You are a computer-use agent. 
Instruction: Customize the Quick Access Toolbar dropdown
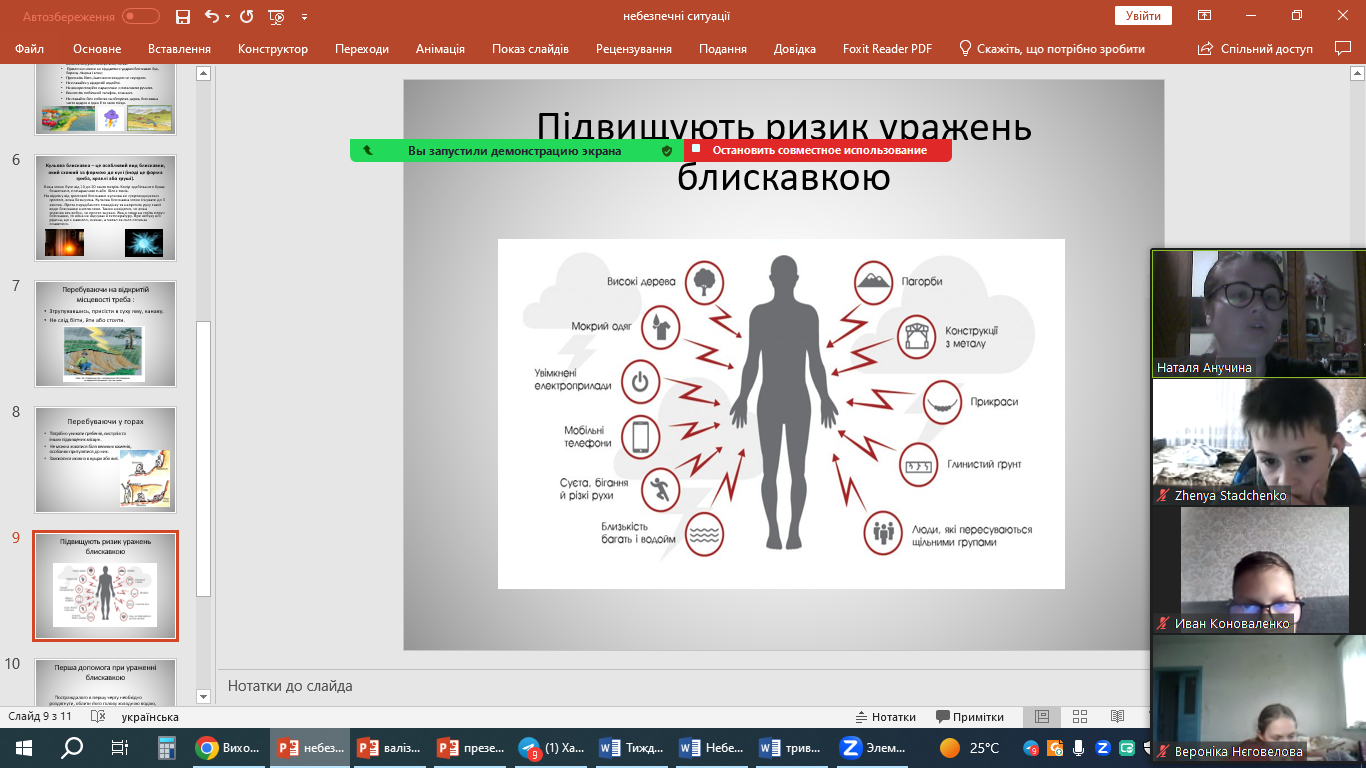(304, 17)
